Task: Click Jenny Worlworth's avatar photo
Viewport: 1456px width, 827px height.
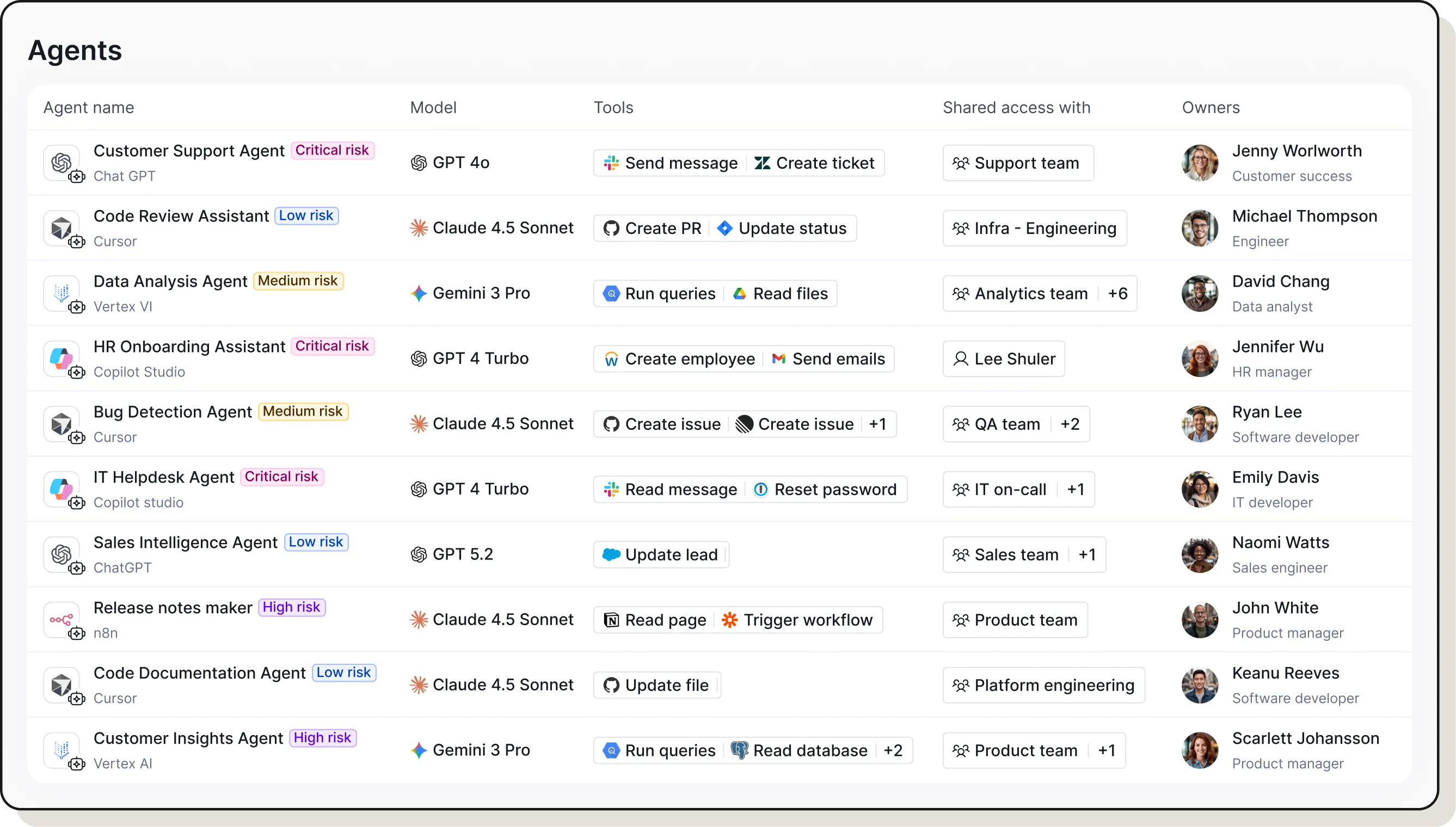Action: pyautogui.click(x=1200, y=163)
